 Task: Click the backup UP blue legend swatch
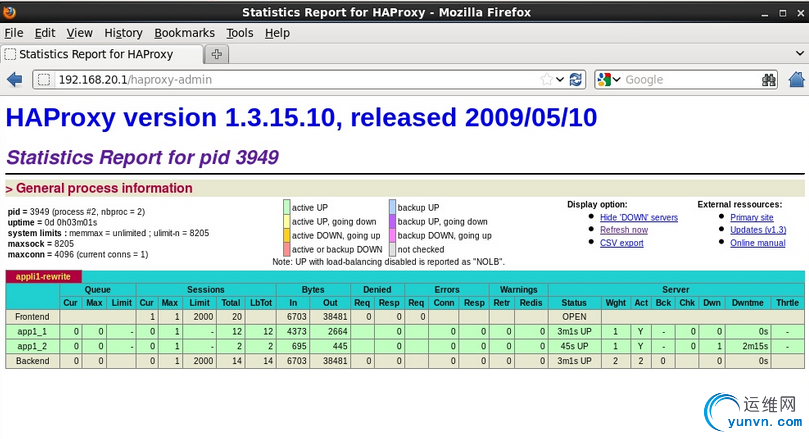point(393,207)
